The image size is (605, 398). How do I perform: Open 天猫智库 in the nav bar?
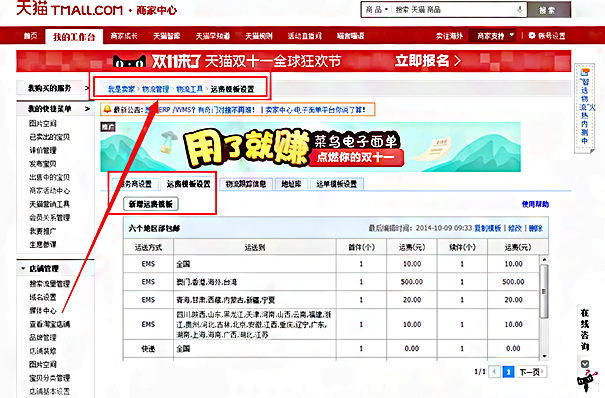[x=167, y=36]
